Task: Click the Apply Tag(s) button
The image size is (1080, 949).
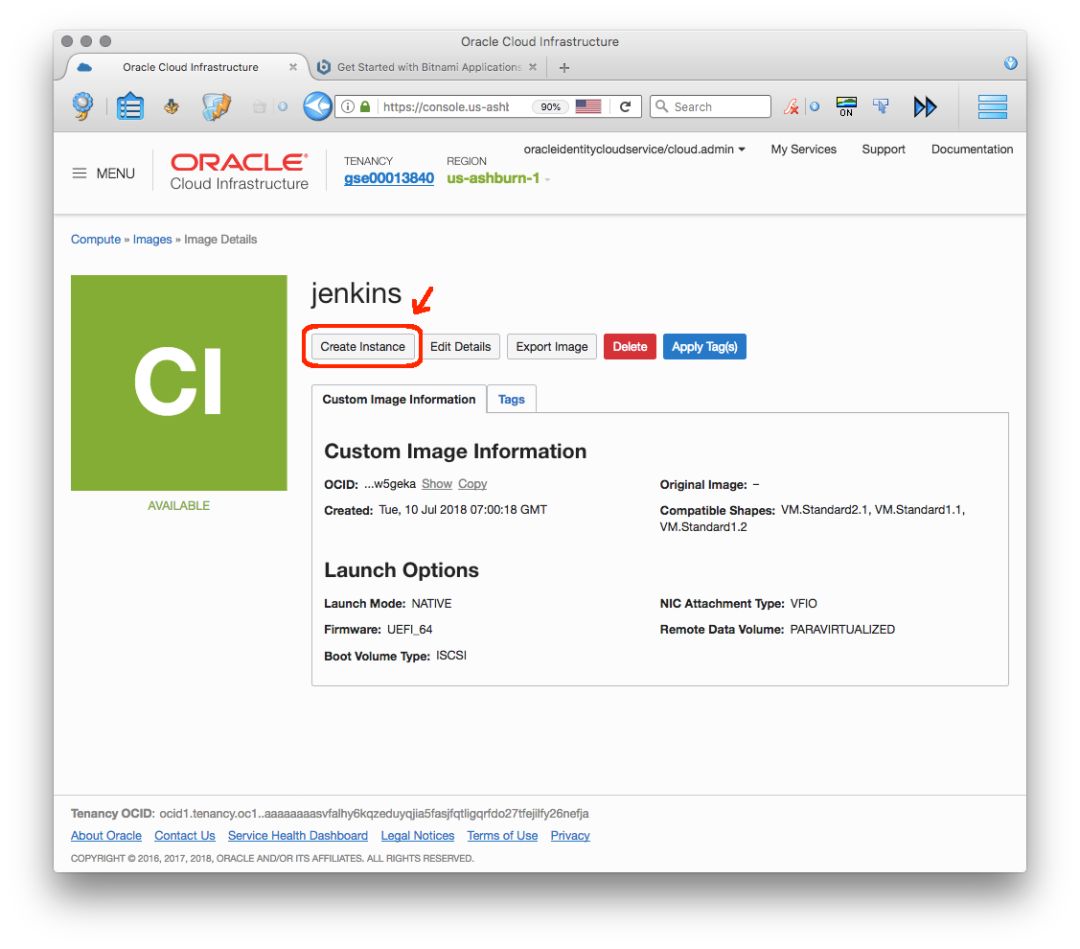Action: tap(704, 346)
